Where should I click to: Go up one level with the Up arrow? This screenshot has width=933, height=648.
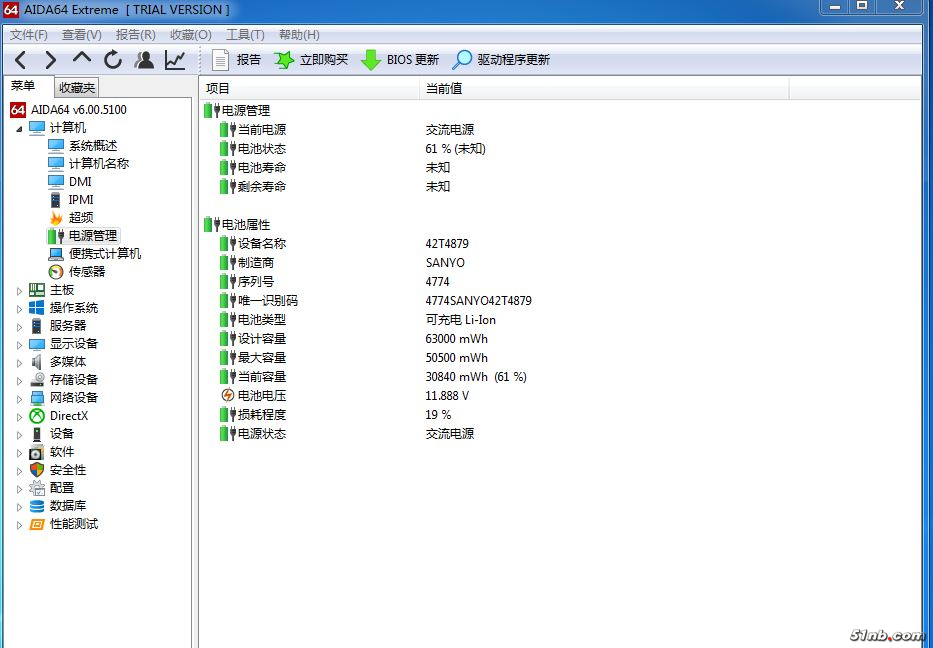(x=82, y=60)
